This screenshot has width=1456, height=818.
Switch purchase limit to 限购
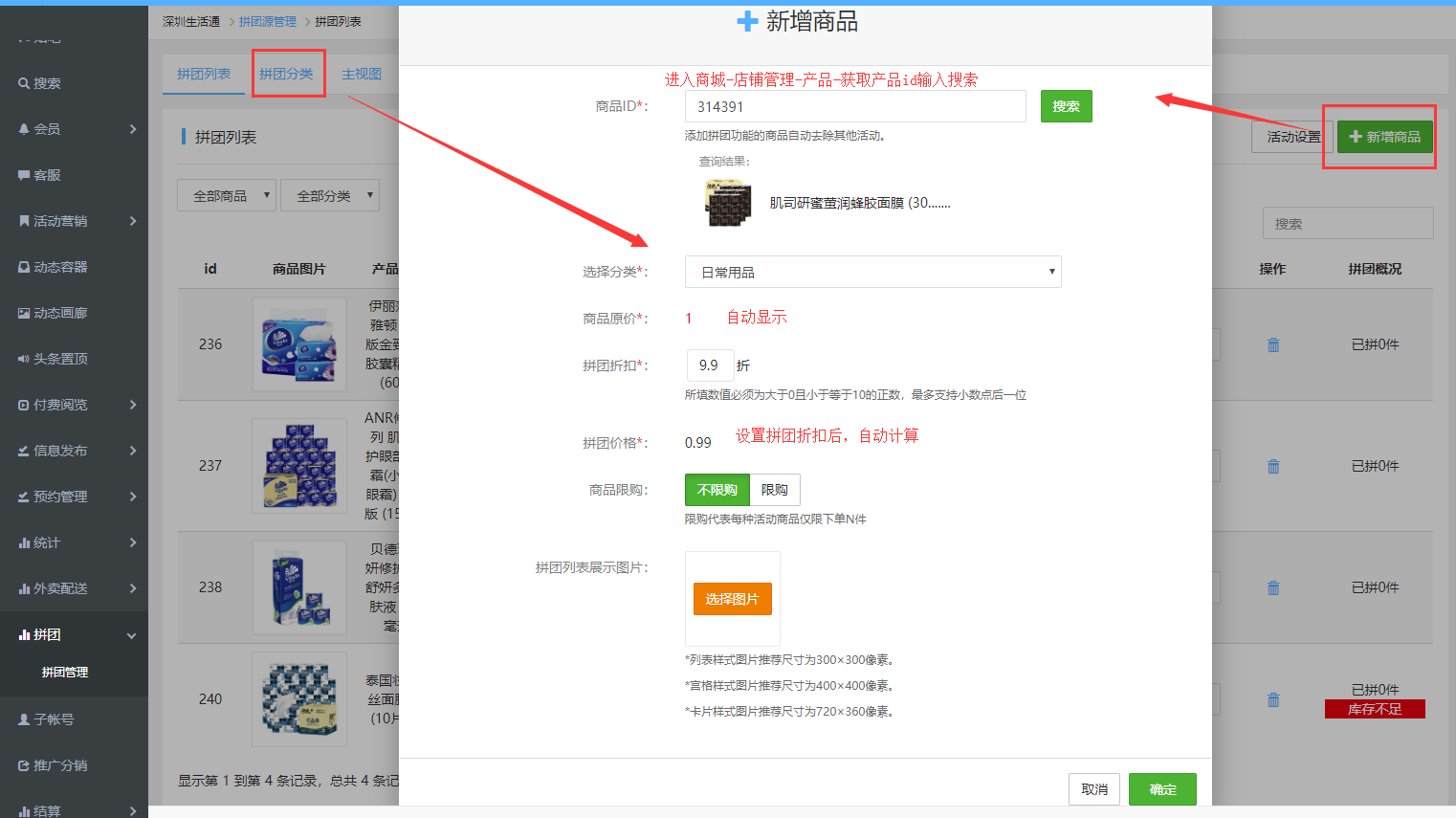[775, 490]
